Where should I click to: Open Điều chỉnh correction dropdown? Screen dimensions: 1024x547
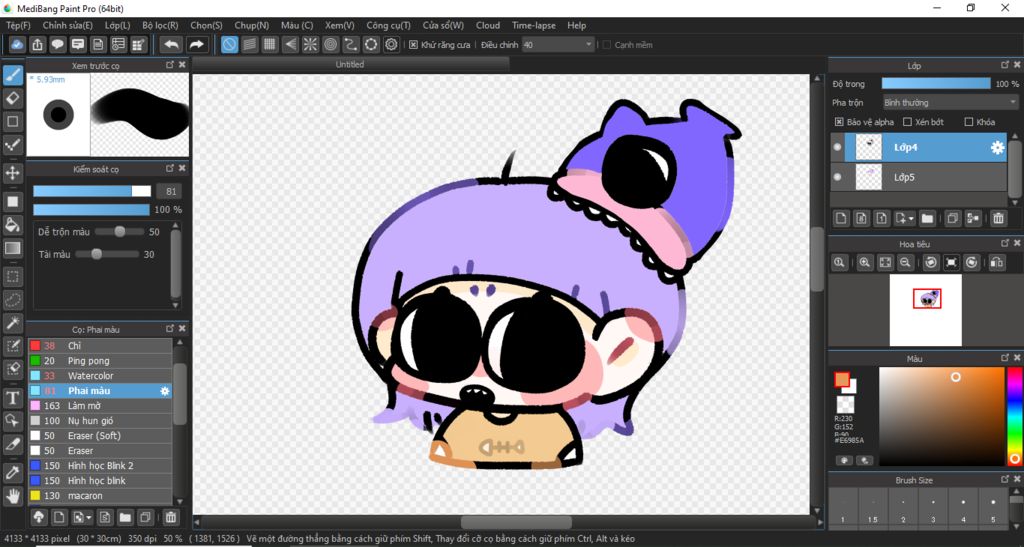[558, 44]
